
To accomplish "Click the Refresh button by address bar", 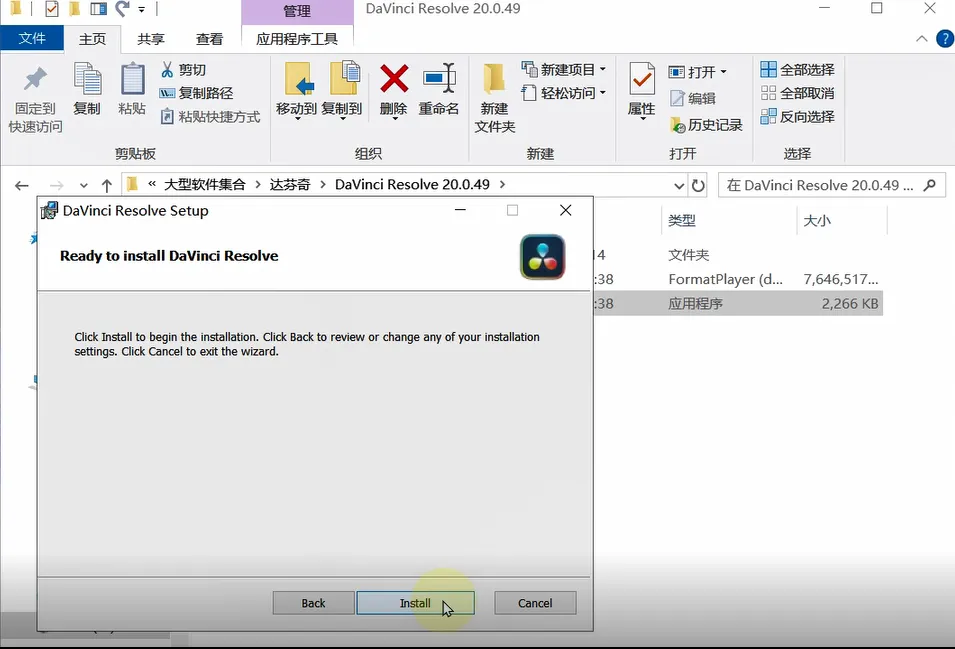I will [x=698, y=185].
